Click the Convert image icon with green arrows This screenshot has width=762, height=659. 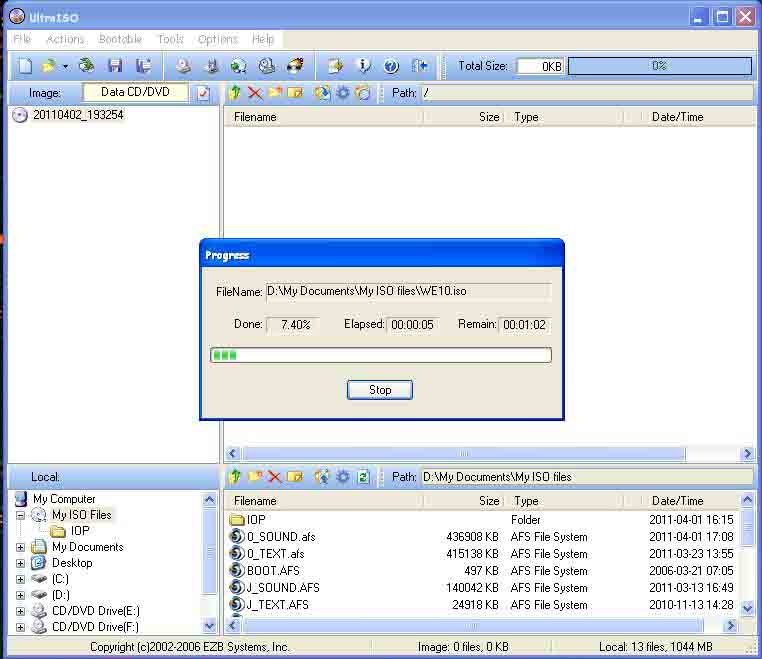pyautogui.click(x=238, y=66)
